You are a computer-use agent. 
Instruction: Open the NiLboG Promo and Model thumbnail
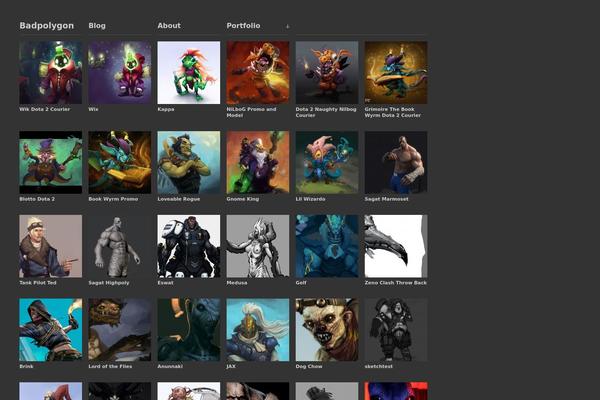point(258,73)
